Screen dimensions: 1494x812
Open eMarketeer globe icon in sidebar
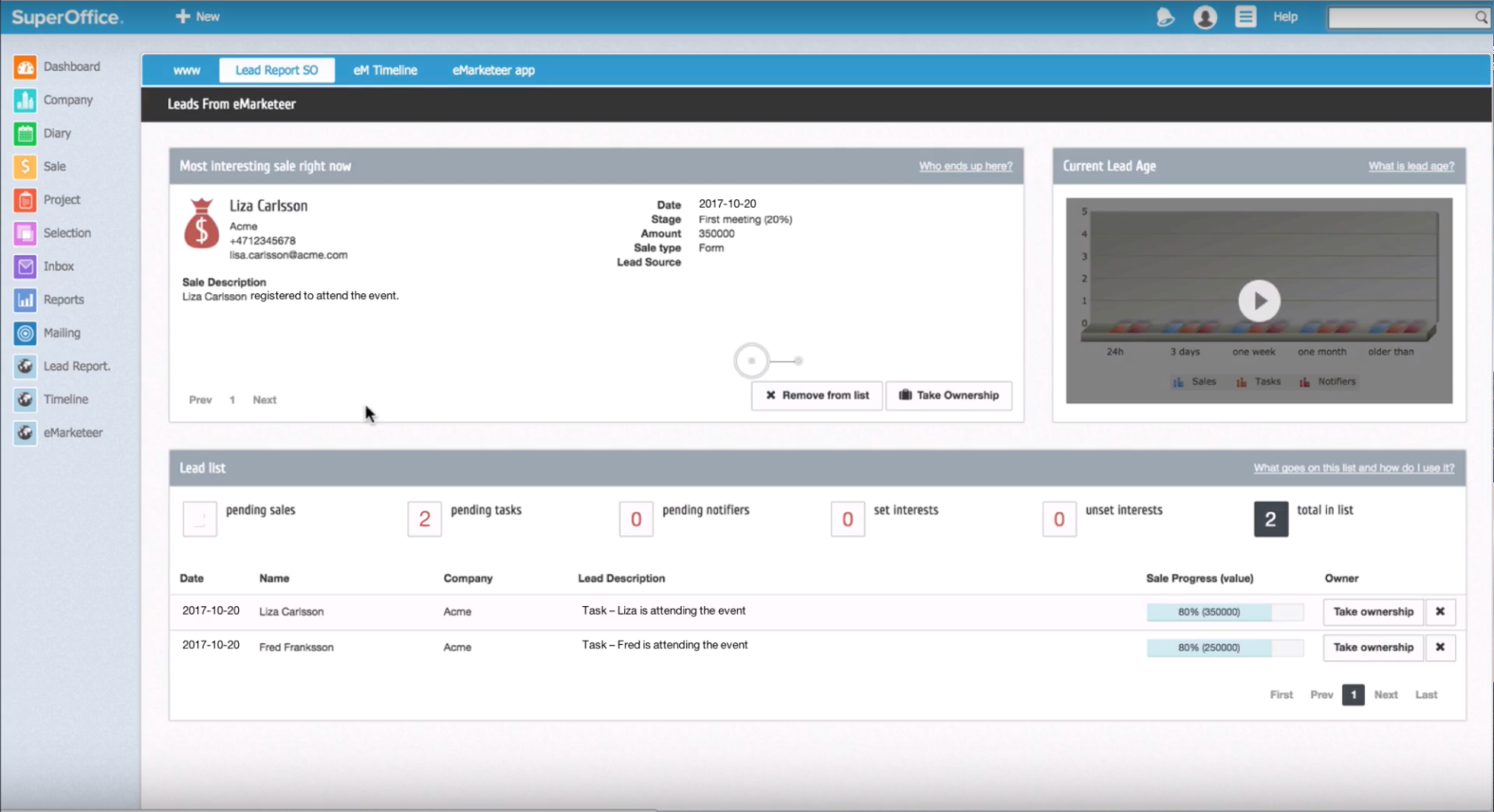[x=25, y=433]
